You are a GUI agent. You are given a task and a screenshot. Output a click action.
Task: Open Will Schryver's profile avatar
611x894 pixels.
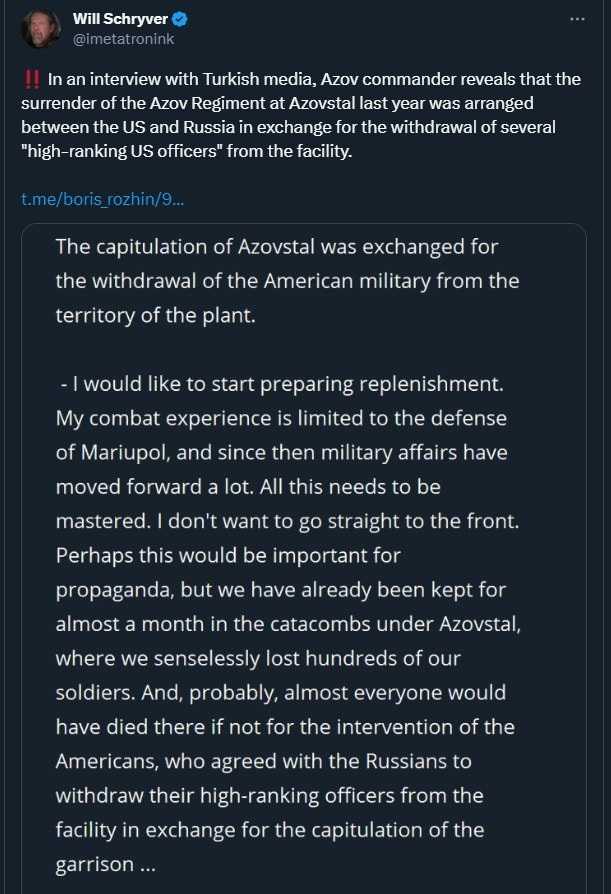40,29
